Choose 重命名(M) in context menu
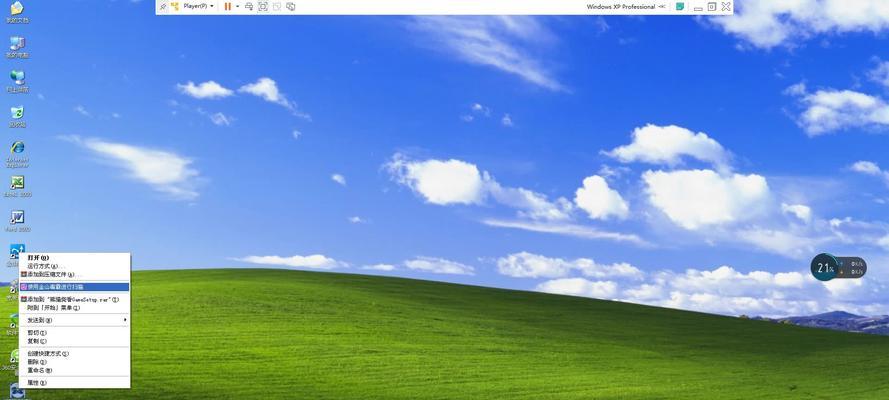The width and height of the screenshot is (889, 400). pyautogui.click(x=74, y=371)
